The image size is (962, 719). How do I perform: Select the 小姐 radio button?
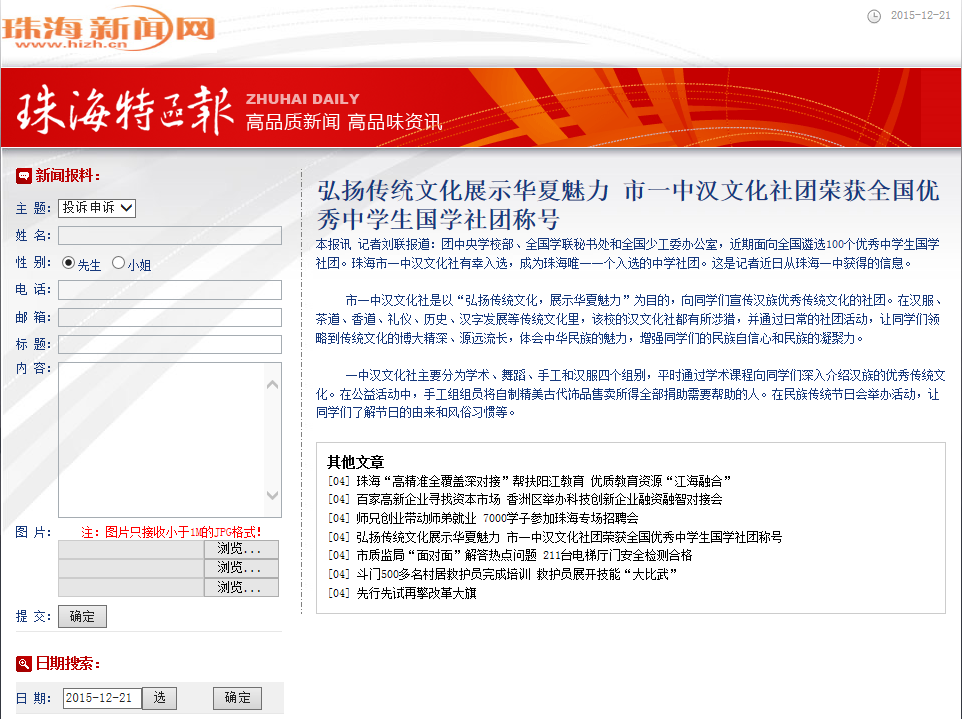pyautogui.click(x=118, y=263)
